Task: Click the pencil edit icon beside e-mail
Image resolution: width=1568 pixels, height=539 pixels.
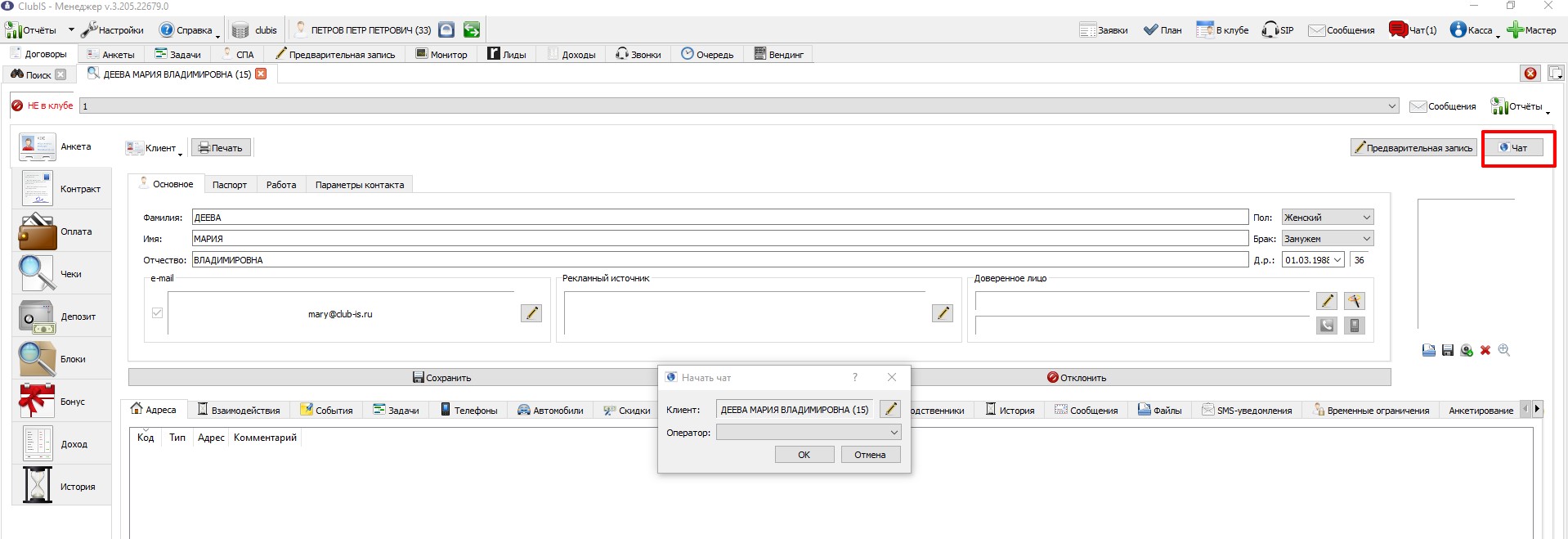Action: coord(531,313)
